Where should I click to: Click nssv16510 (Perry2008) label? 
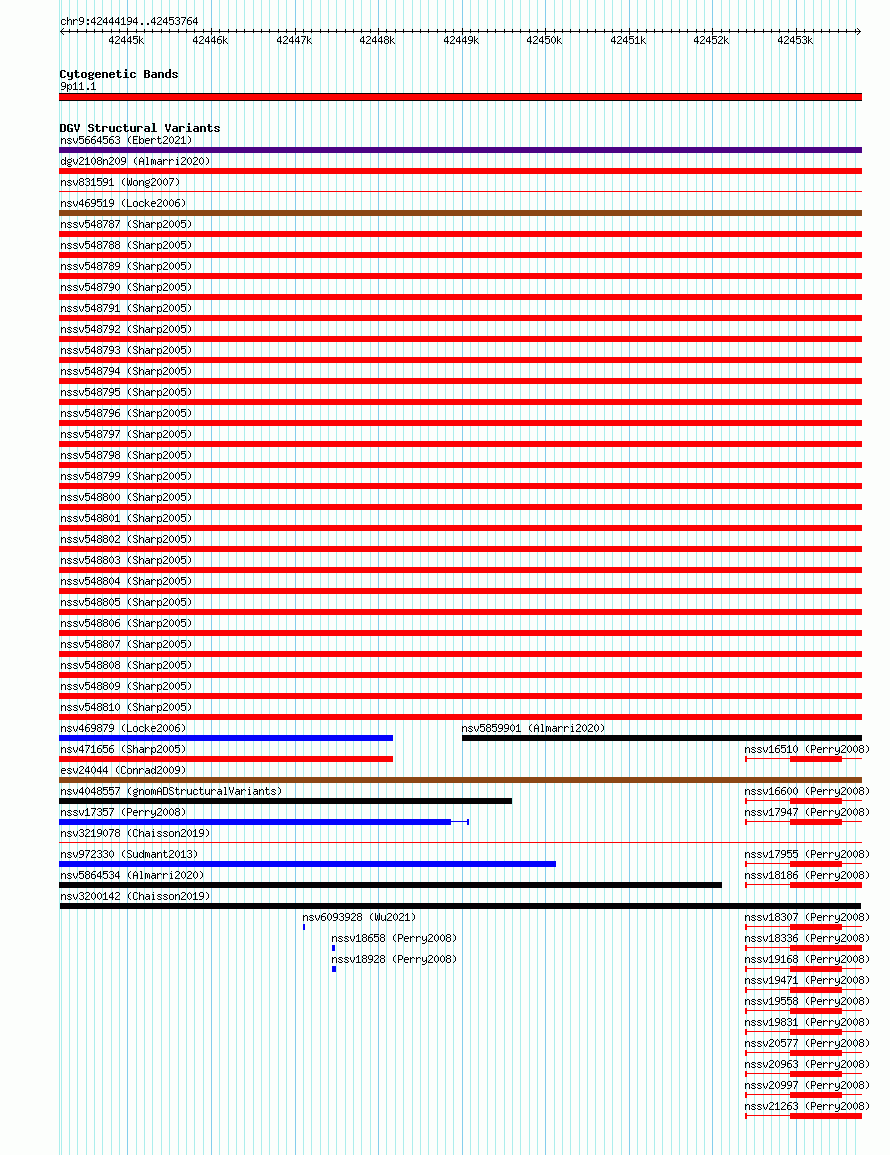pyautogui.click(x=807, y=748)
